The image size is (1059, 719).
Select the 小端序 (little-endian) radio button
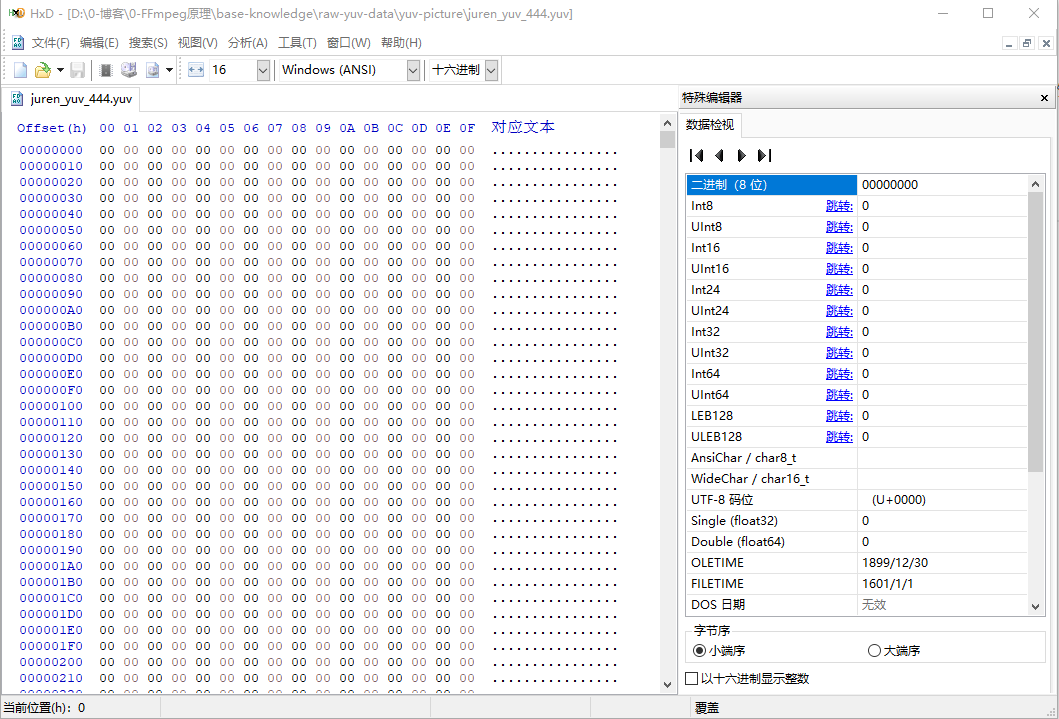click(699, 650)
